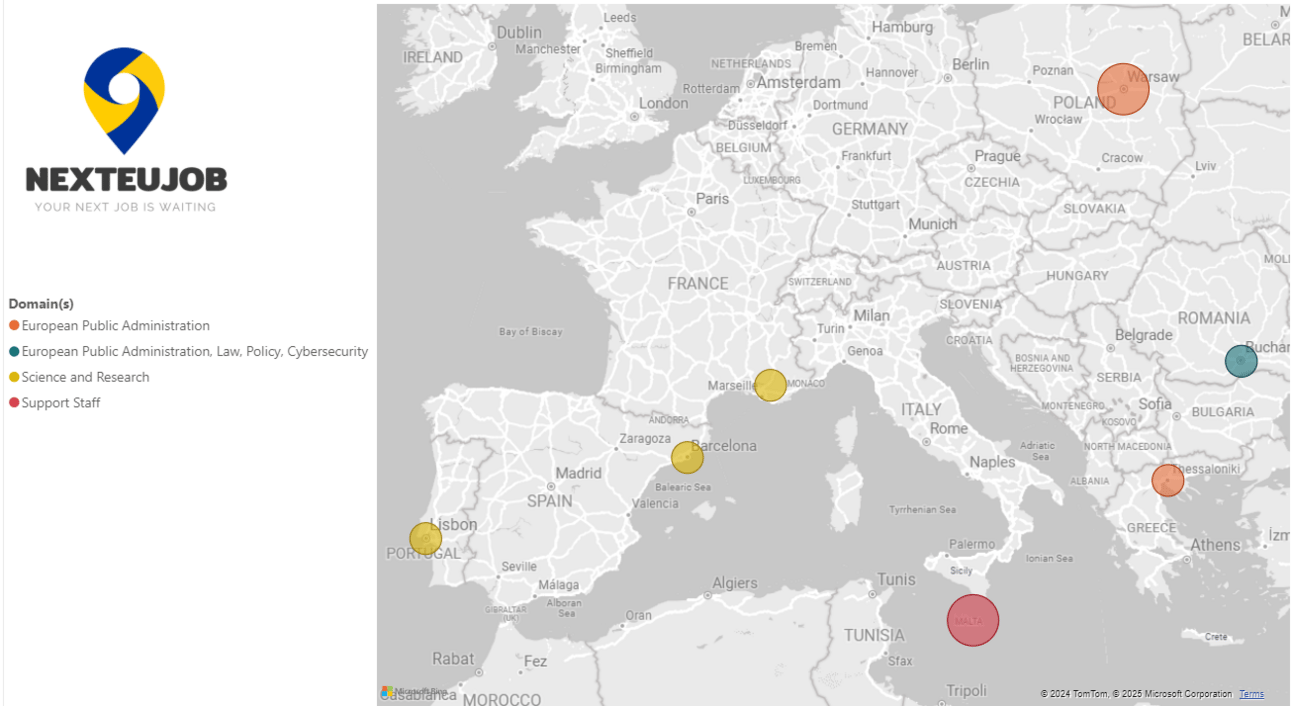Click the Algiers label on map
The height and width of the screenshot is (706, 1292).
pos(734,583)
